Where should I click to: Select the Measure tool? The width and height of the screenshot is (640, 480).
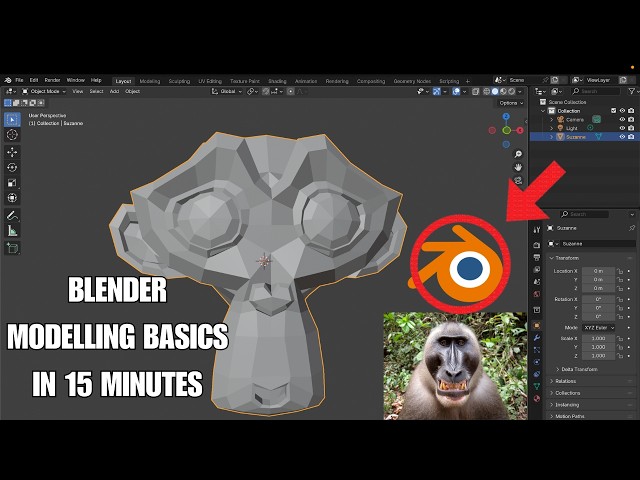pyautogui.click(x=12, y=231)
